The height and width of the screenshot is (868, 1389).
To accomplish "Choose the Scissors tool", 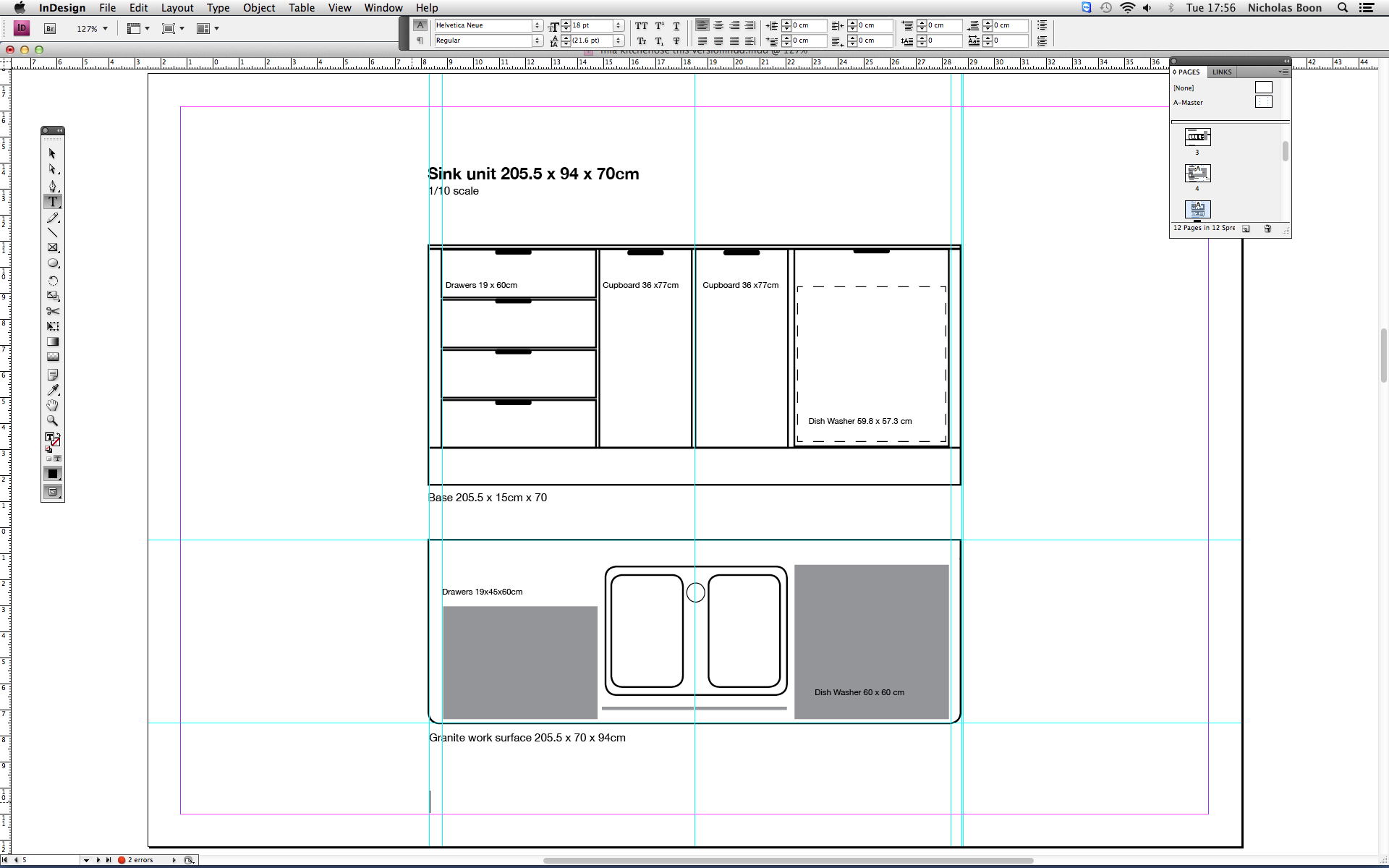I will pyautogui.click(x=52, y=311).
